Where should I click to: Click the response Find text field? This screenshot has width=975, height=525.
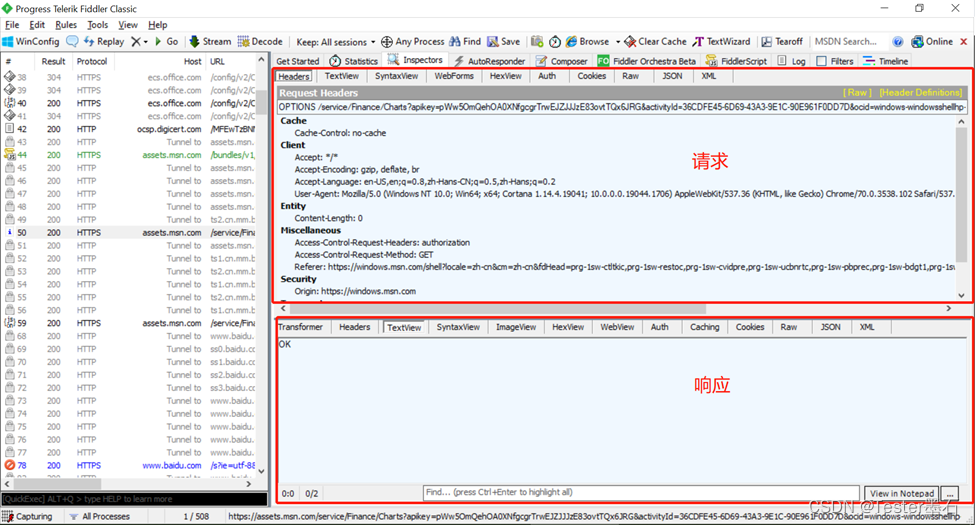pyautogui.click(x=641, y=493)
